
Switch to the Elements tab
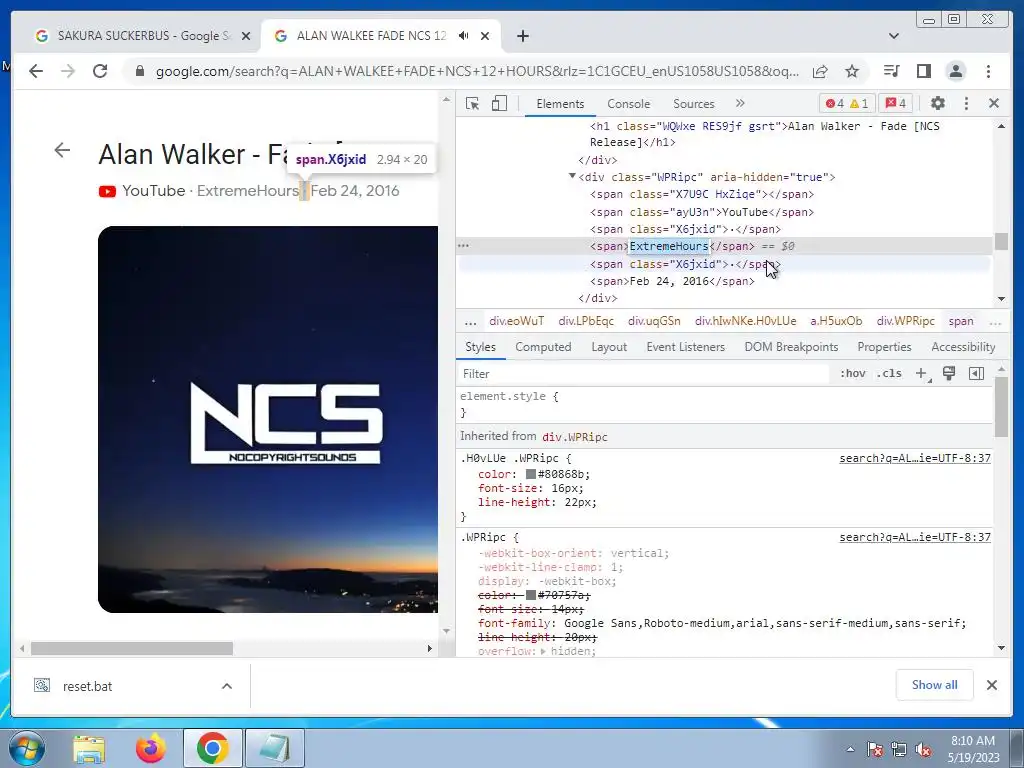(x=560, y=104)
